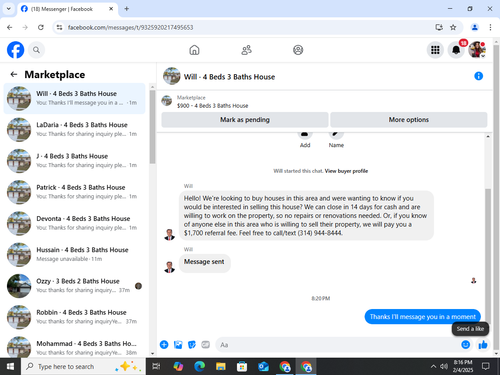View site information icon in address bar
Screen dimensions: 500x375
pyautogui.click(x=59, y=27)
